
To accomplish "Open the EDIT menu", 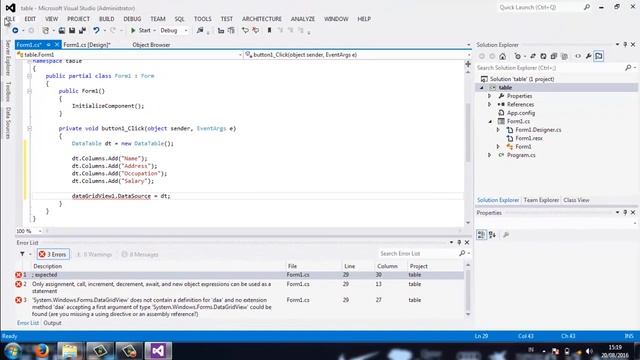I will [x=30, y=19].
